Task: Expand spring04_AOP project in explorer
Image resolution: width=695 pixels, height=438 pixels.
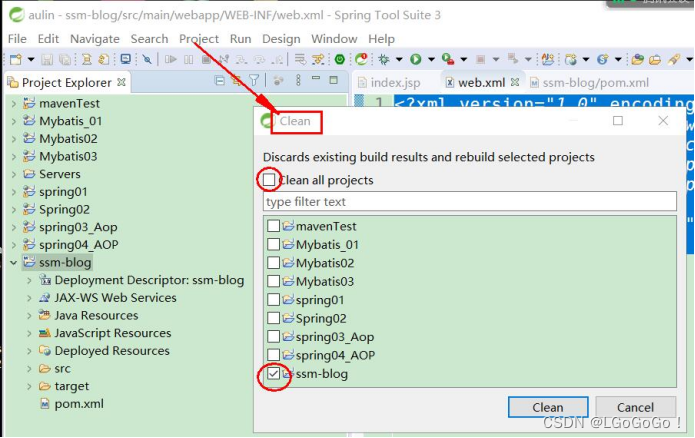Action: point(14,245)
